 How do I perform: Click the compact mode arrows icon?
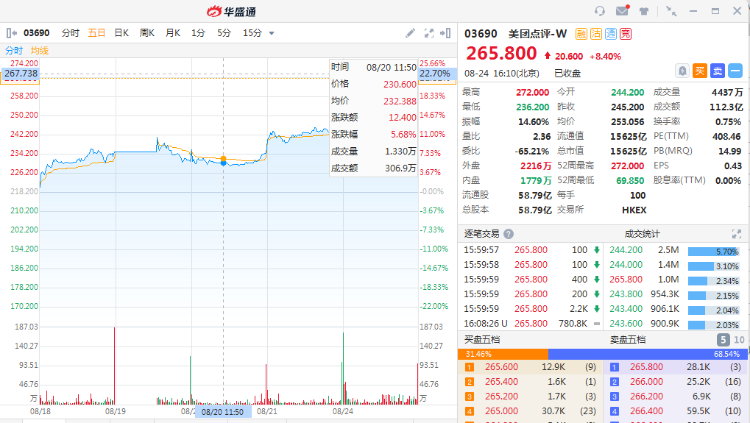tap(672, 11)
